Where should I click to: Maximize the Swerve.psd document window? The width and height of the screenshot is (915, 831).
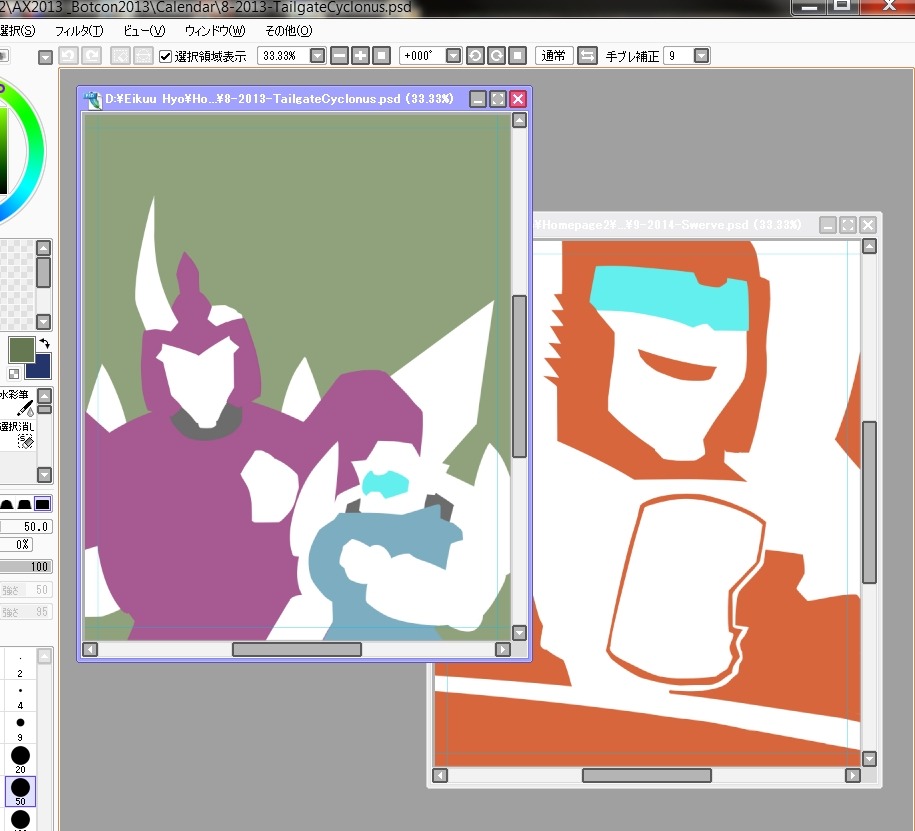pyautogui.click(x=848, y=225)
